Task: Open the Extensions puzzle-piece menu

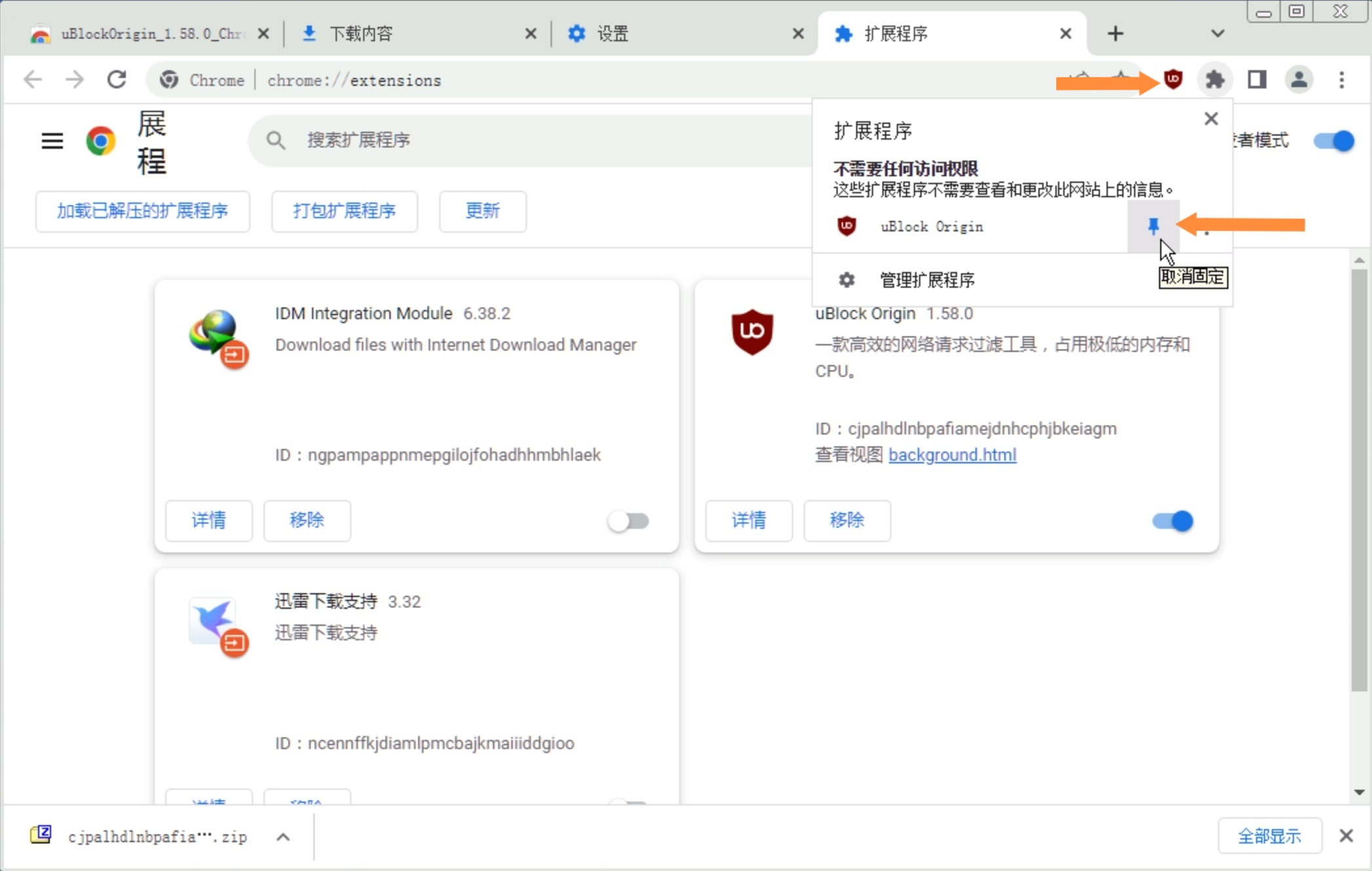Action: [x=1215, y=80]
